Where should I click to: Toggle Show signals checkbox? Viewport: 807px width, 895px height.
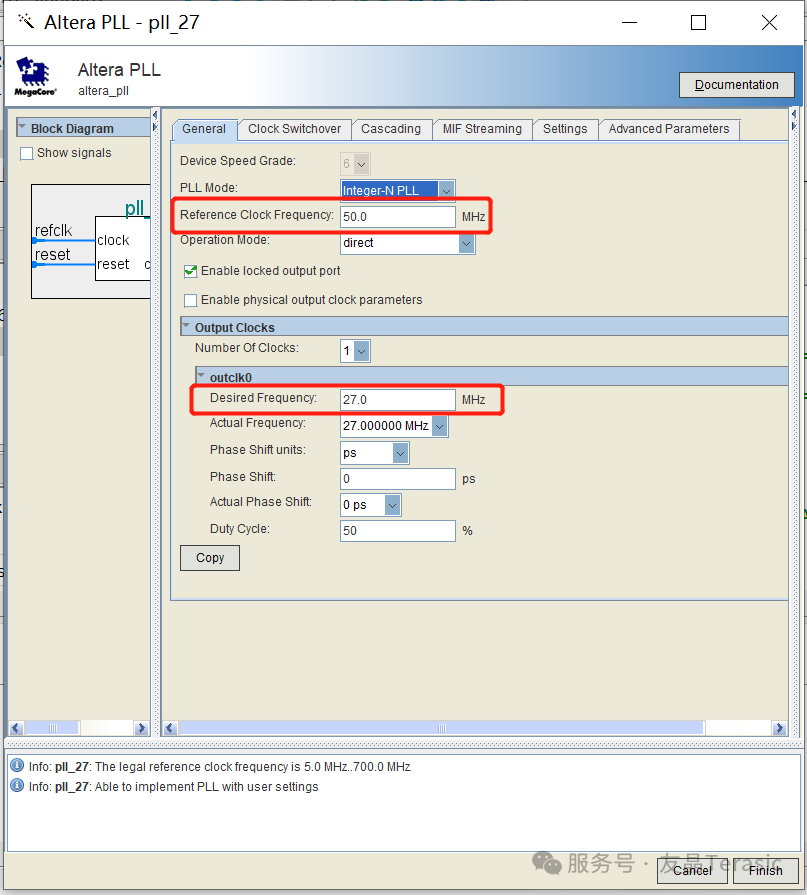tap(26, 154)
